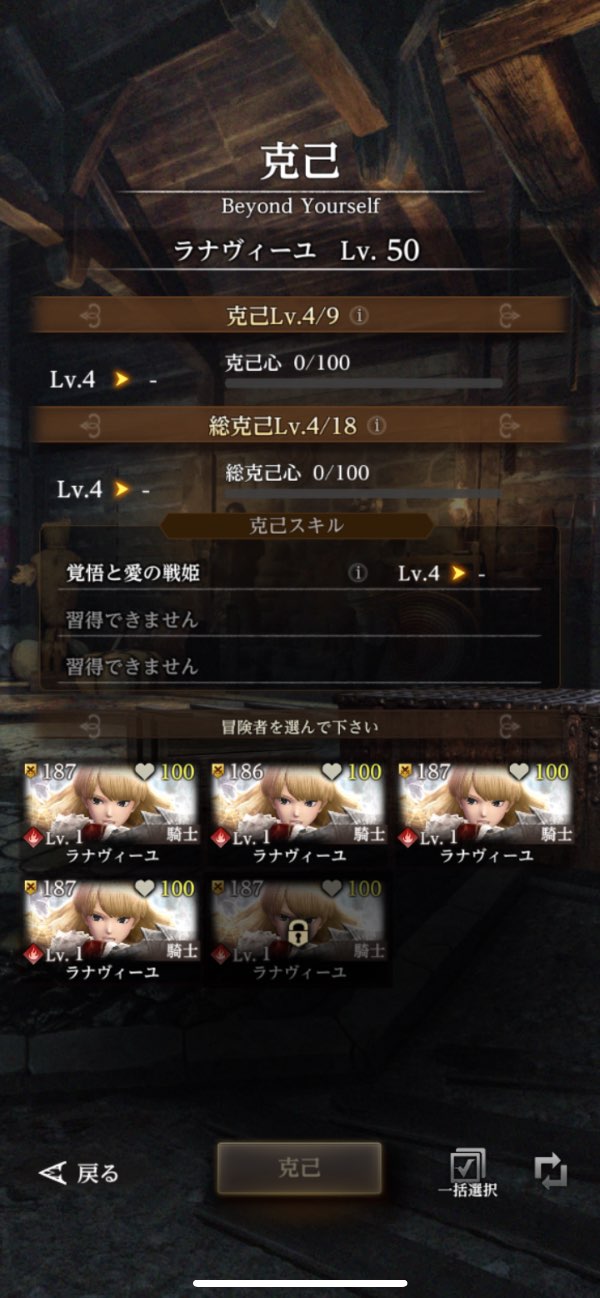The height and width of the screenshot is (1298, 600).
Task: Select the third ラナヴィーユ card in top row
Action: point(485,812)
